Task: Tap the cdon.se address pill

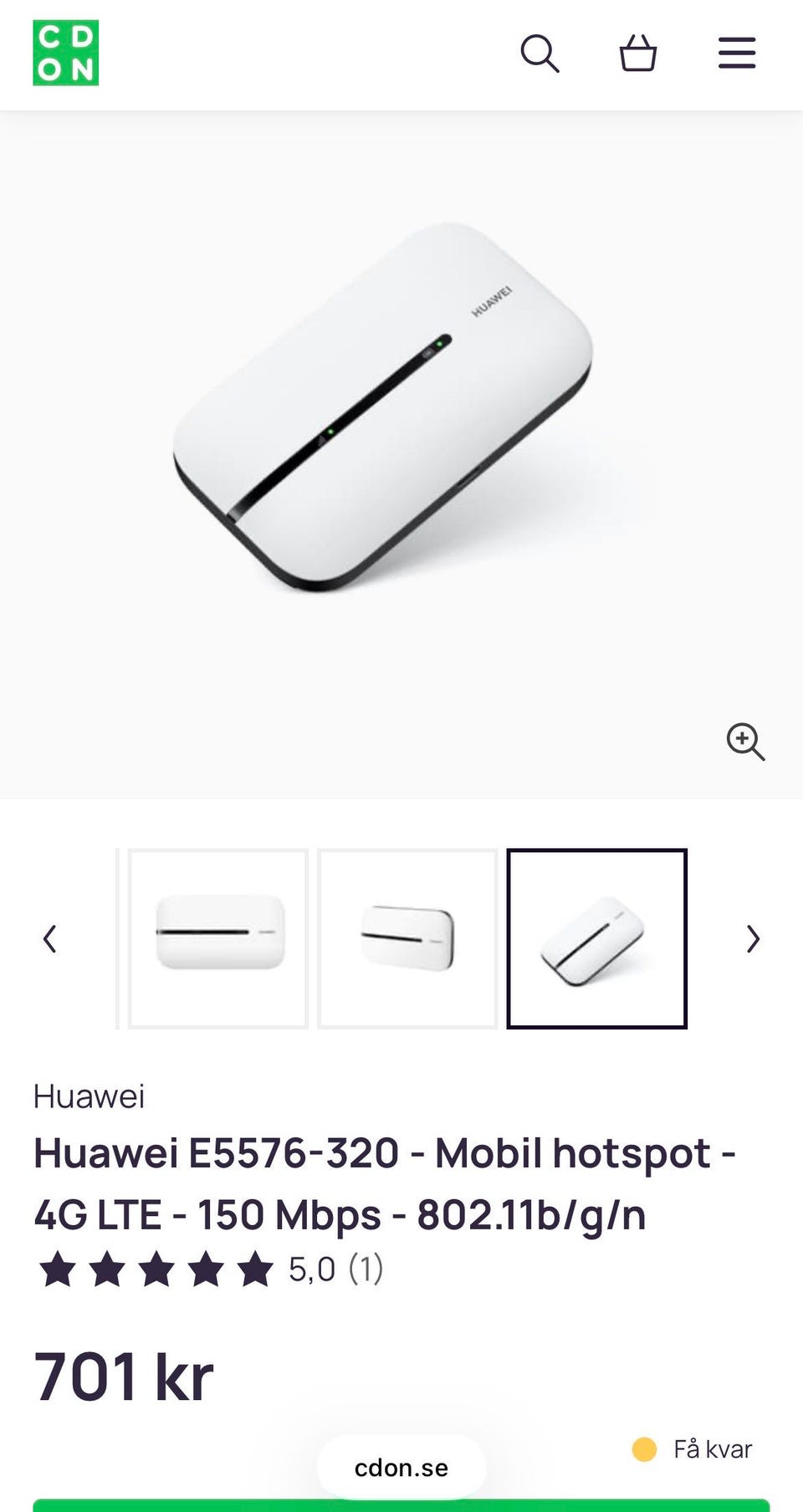Action: coord(401,1468)
